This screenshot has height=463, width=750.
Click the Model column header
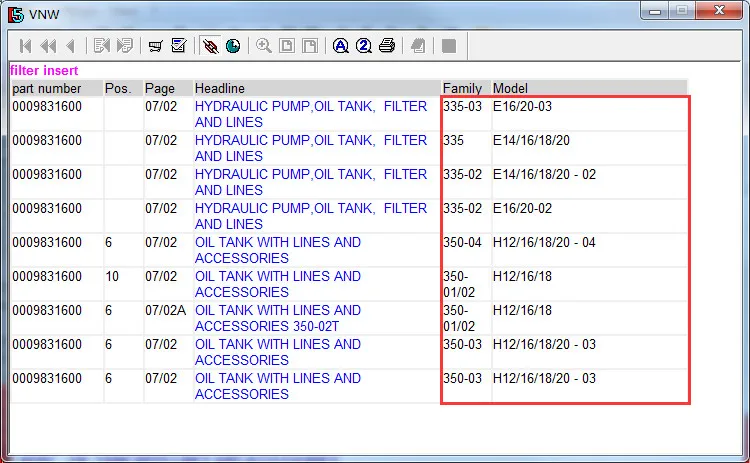(588, 89)
